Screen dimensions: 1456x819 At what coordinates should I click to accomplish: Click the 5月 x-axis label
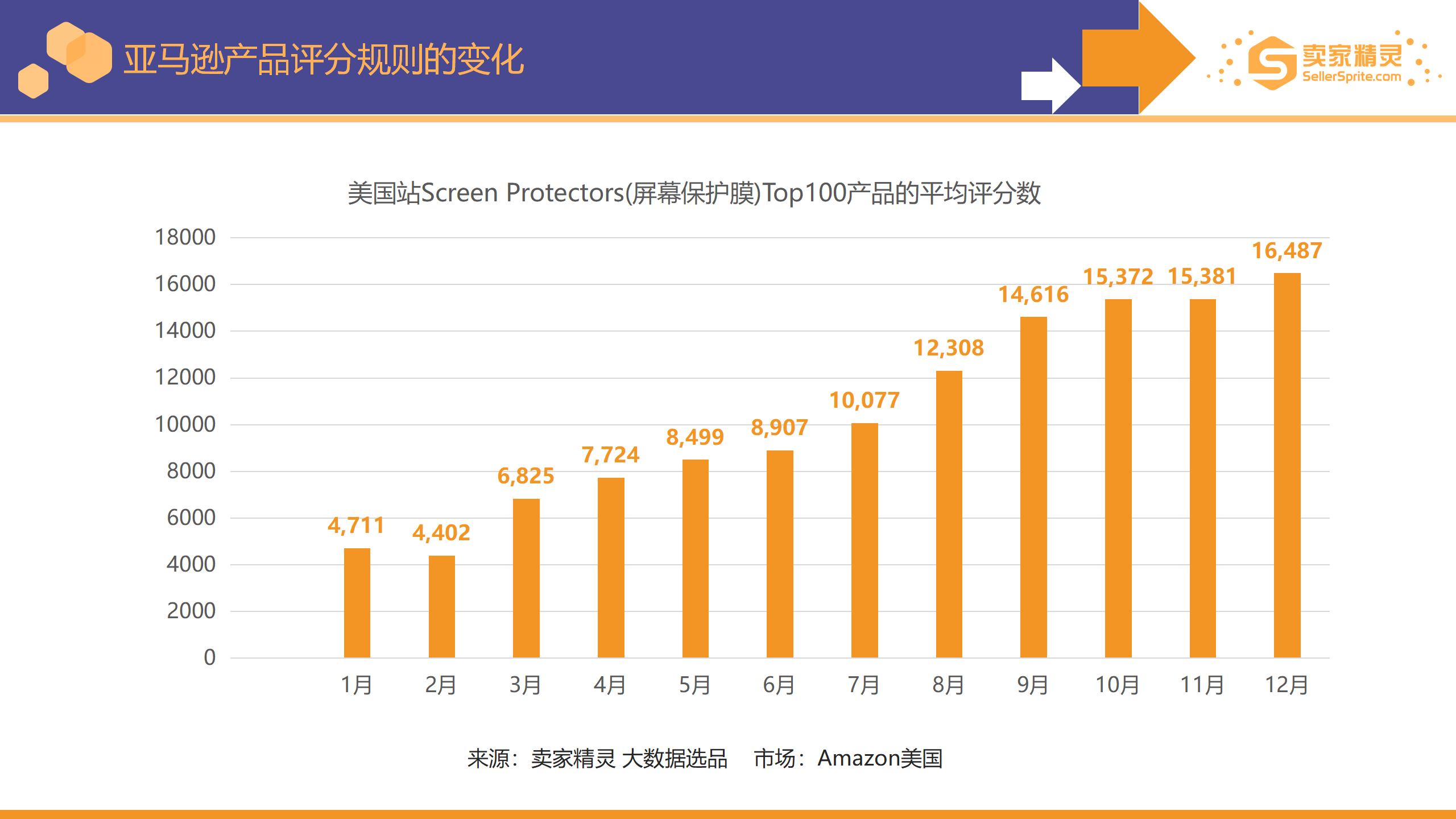tap(695, 685)
